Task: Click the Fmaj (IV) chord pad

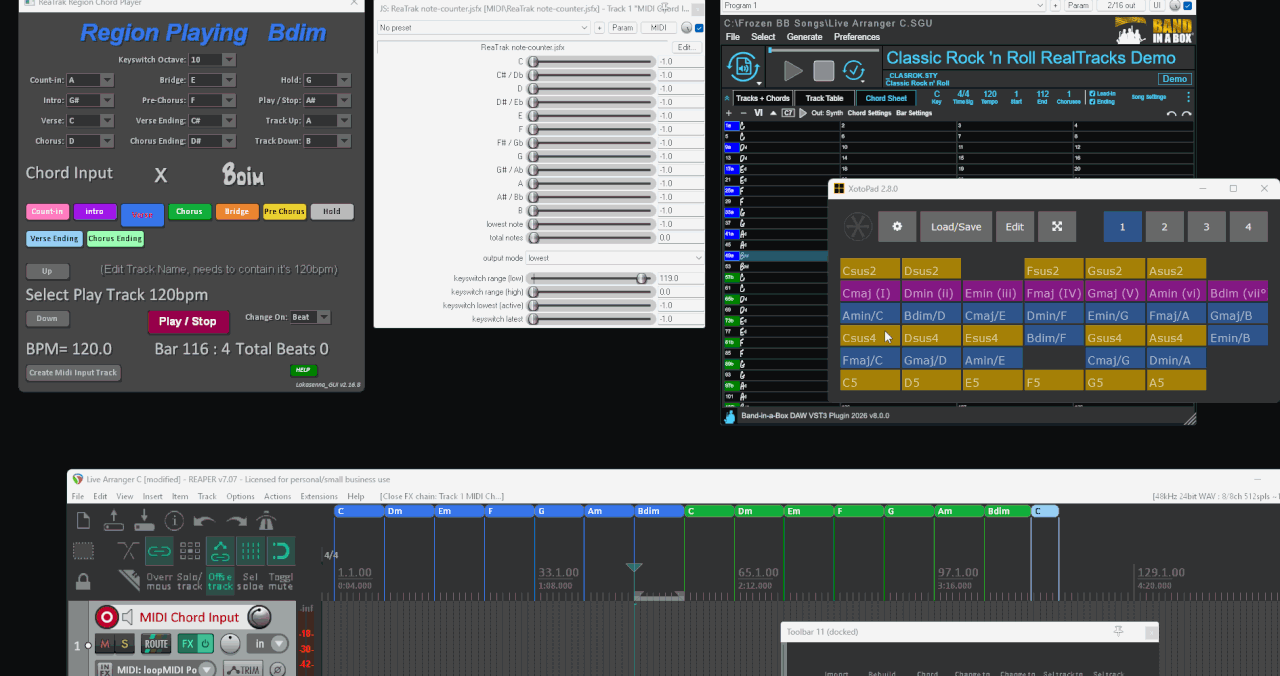Action: coord(1054,293)
